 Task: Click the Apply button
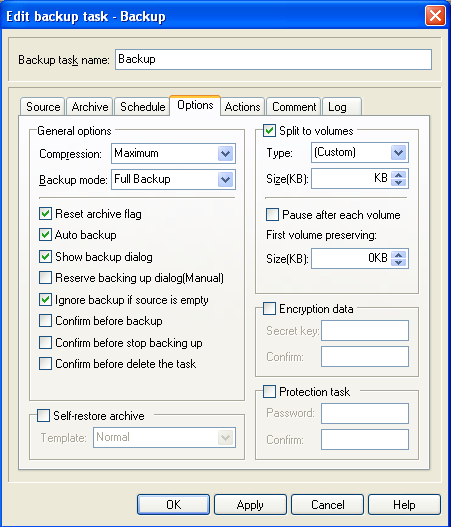(250, 504)
